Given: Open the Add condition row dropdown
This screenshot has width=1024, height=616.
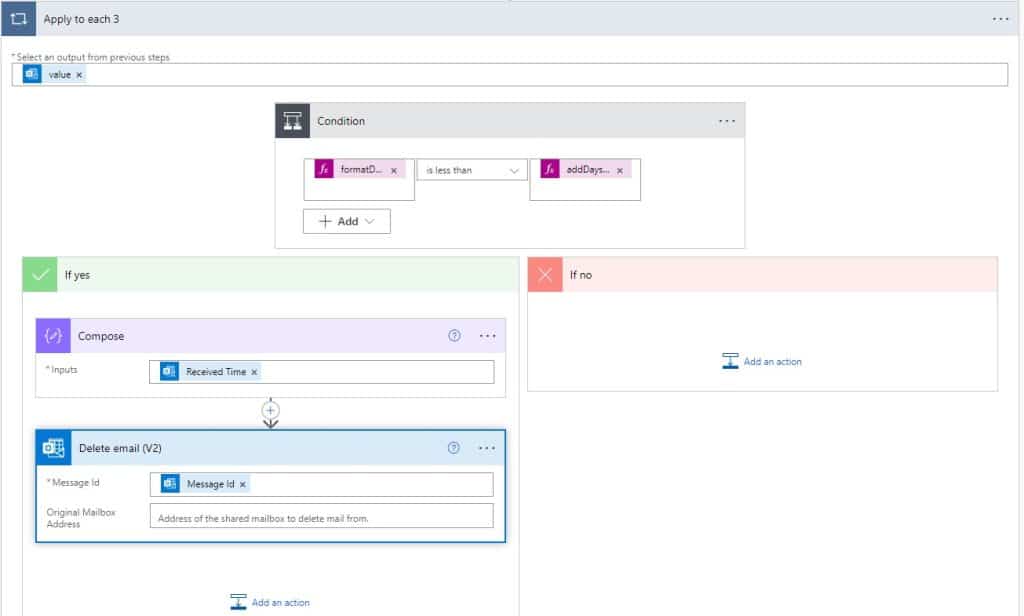Looking at the screenshot, I should pyautogui.click(x=347, y=221).
